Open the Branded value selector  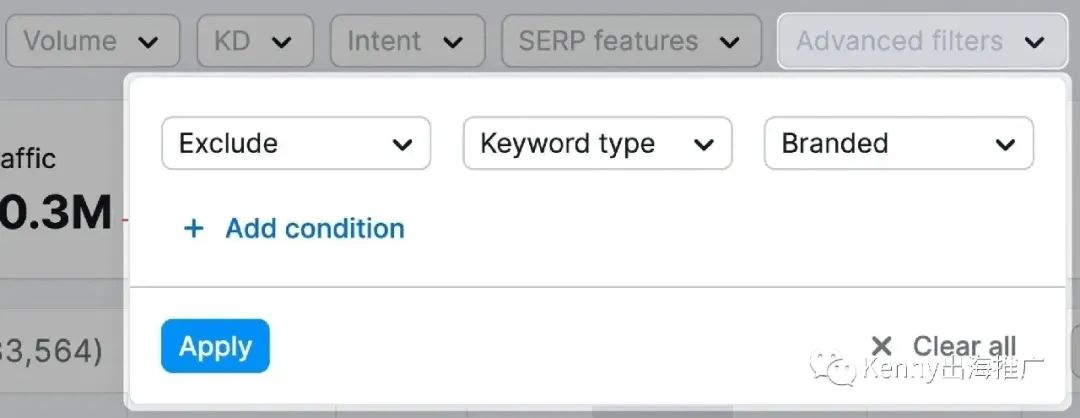pyautogui.click(x=899, y=143)
